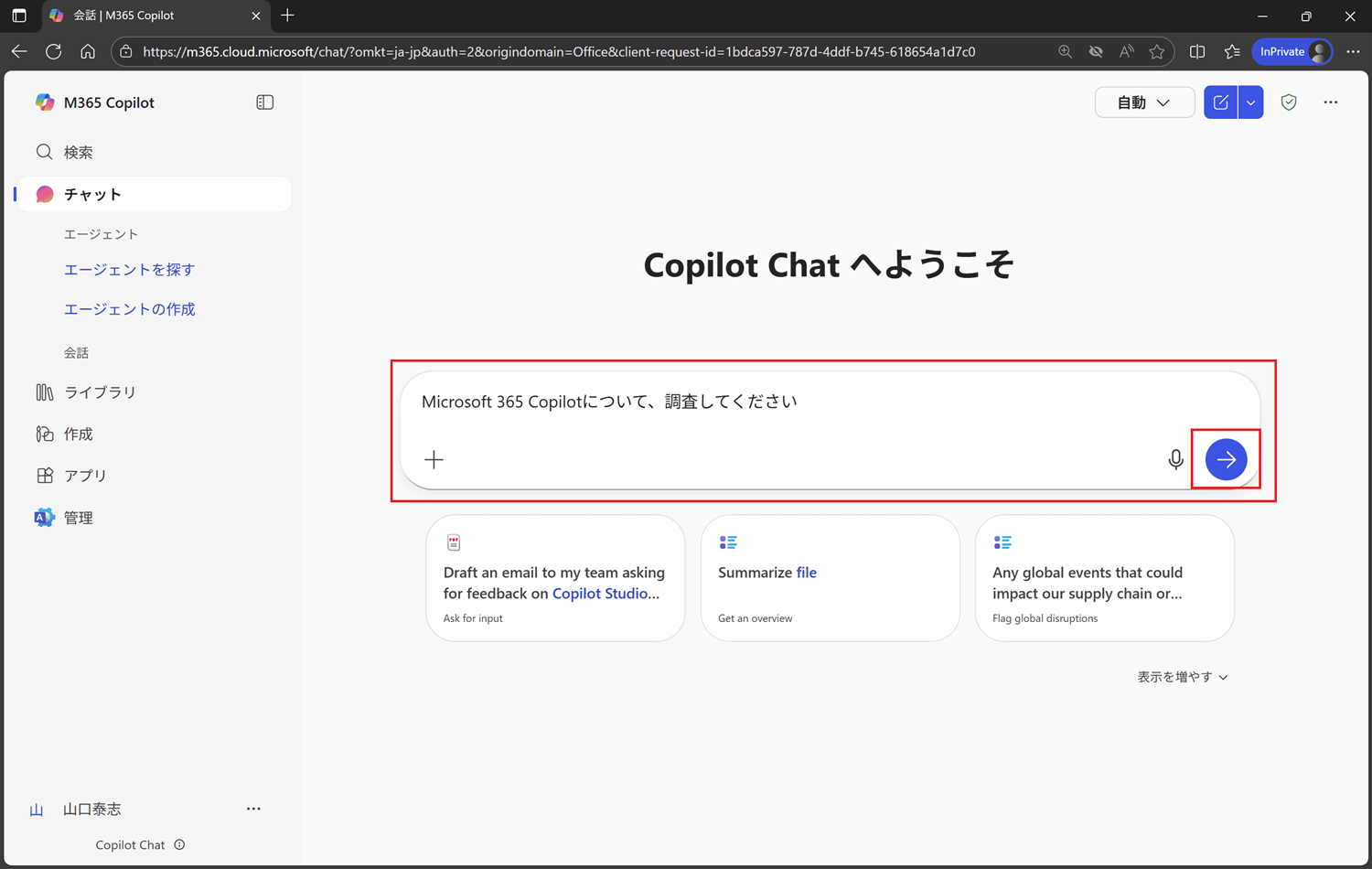Open the 自動 mode dropdown
Screen dimensions: 1372x869
1144,102
